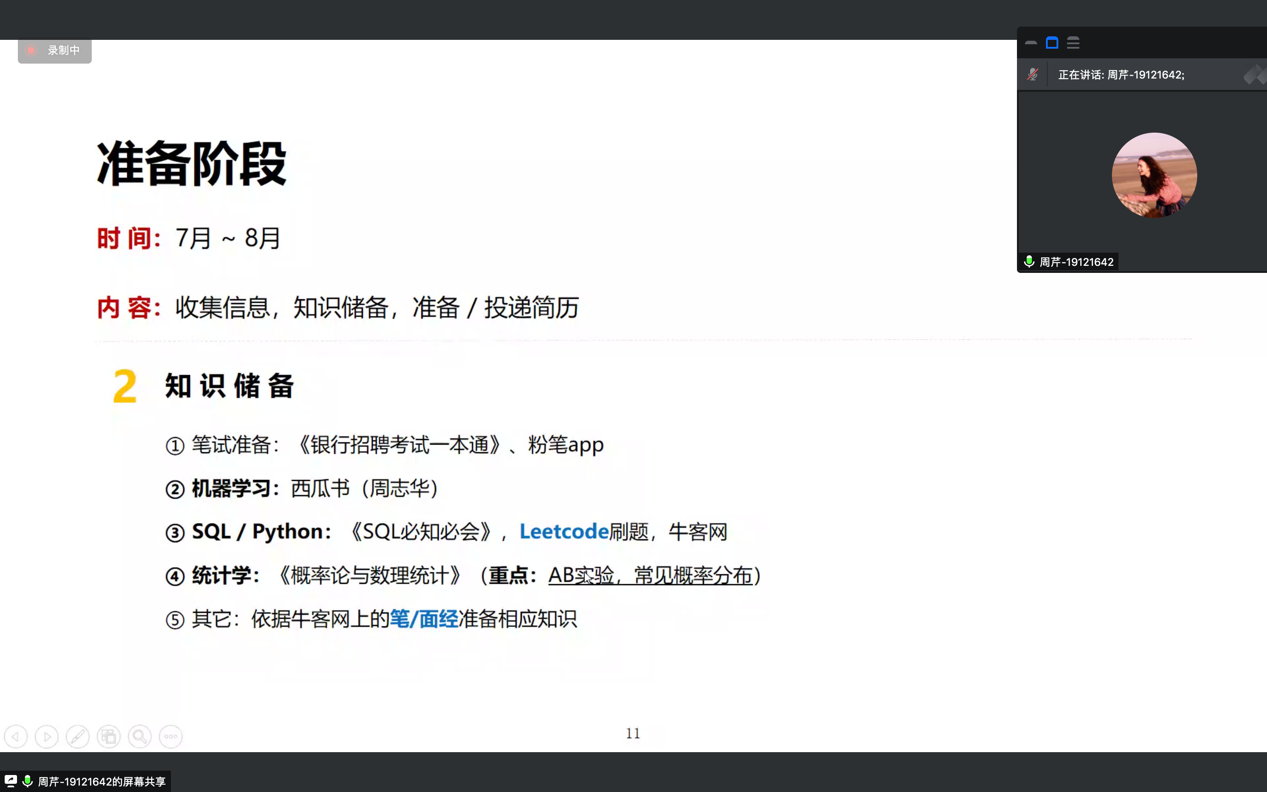Click the 录制中 recording indicator

55,50
